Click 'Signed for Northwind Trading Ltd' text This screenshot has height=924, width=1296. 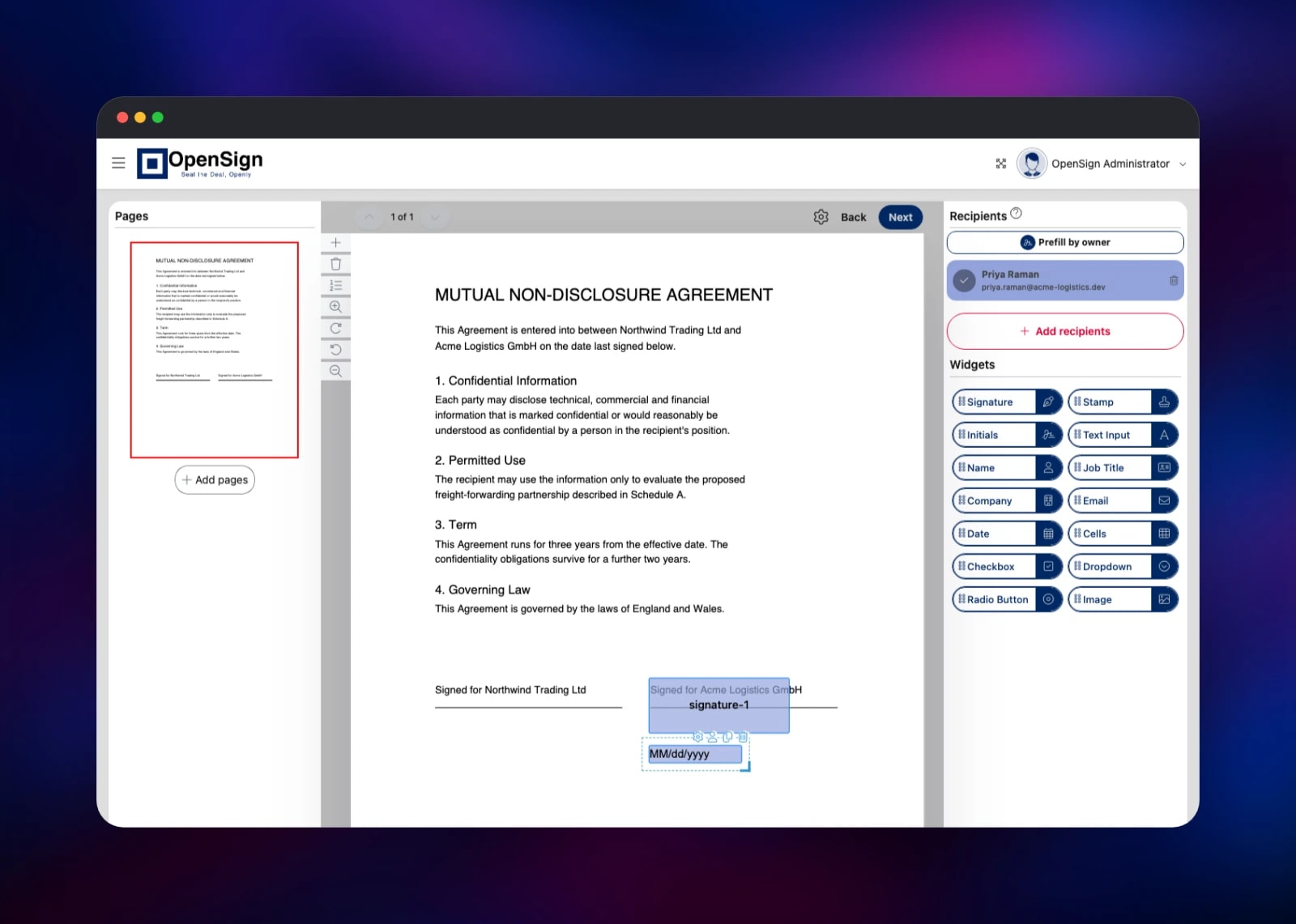510,690
